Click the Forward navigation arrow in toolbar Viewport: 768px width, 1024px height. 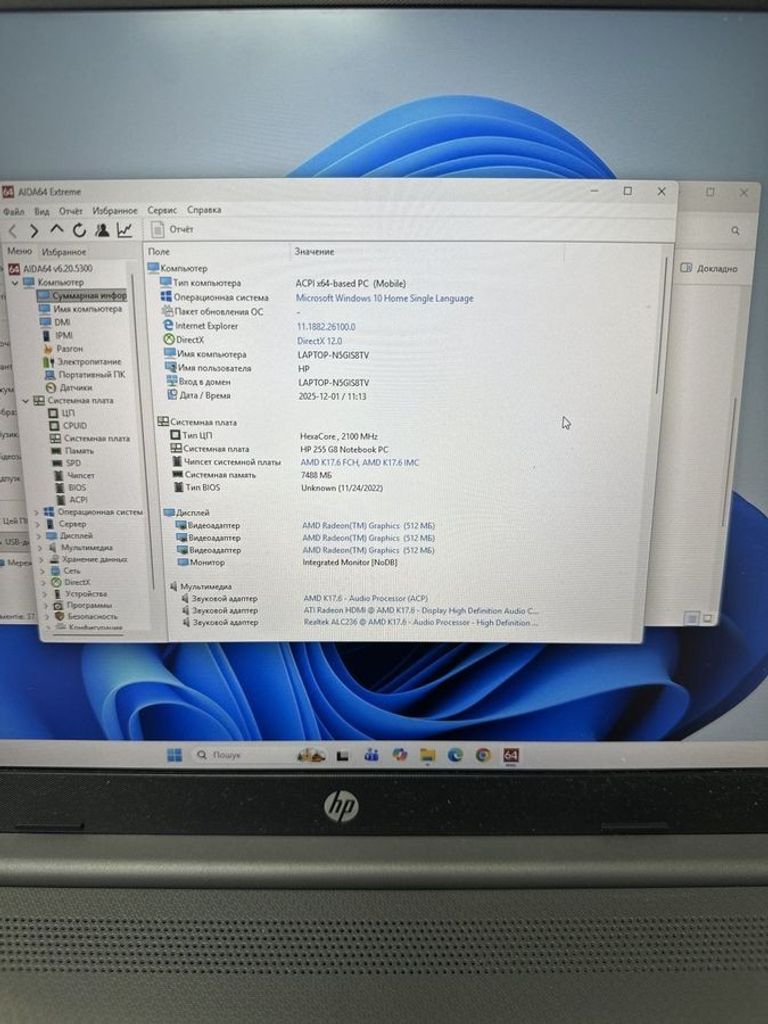coord(33,231)
